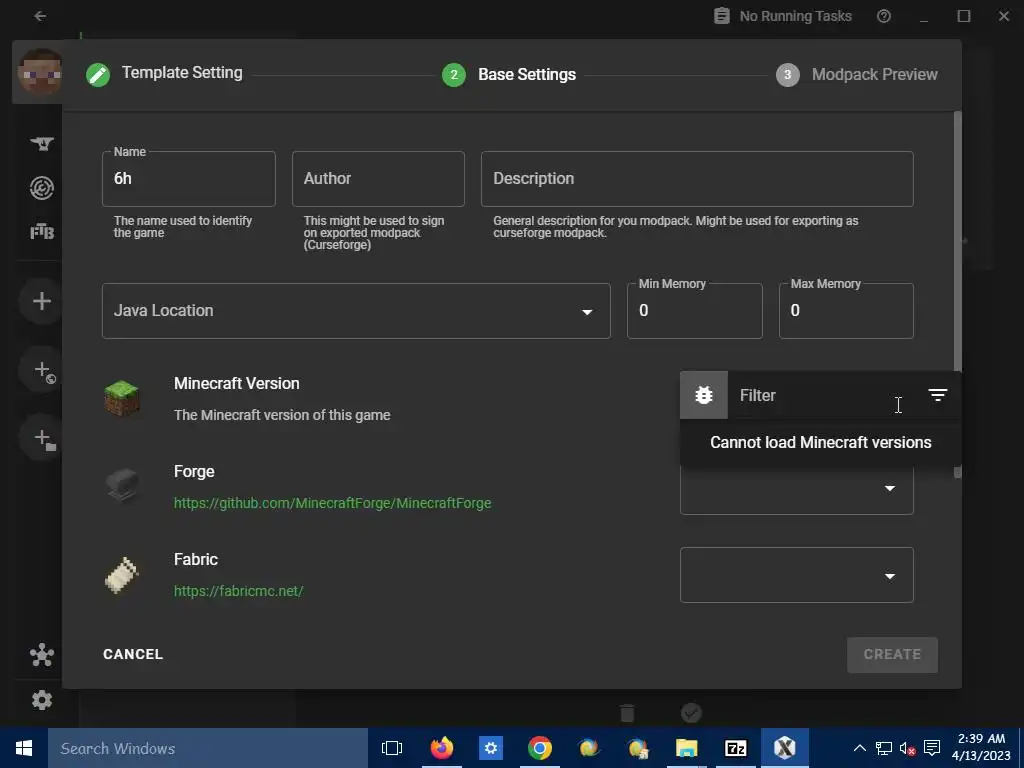Click the checkmark icon behind the dialog
1024x768 pixels.
[691, 712]
